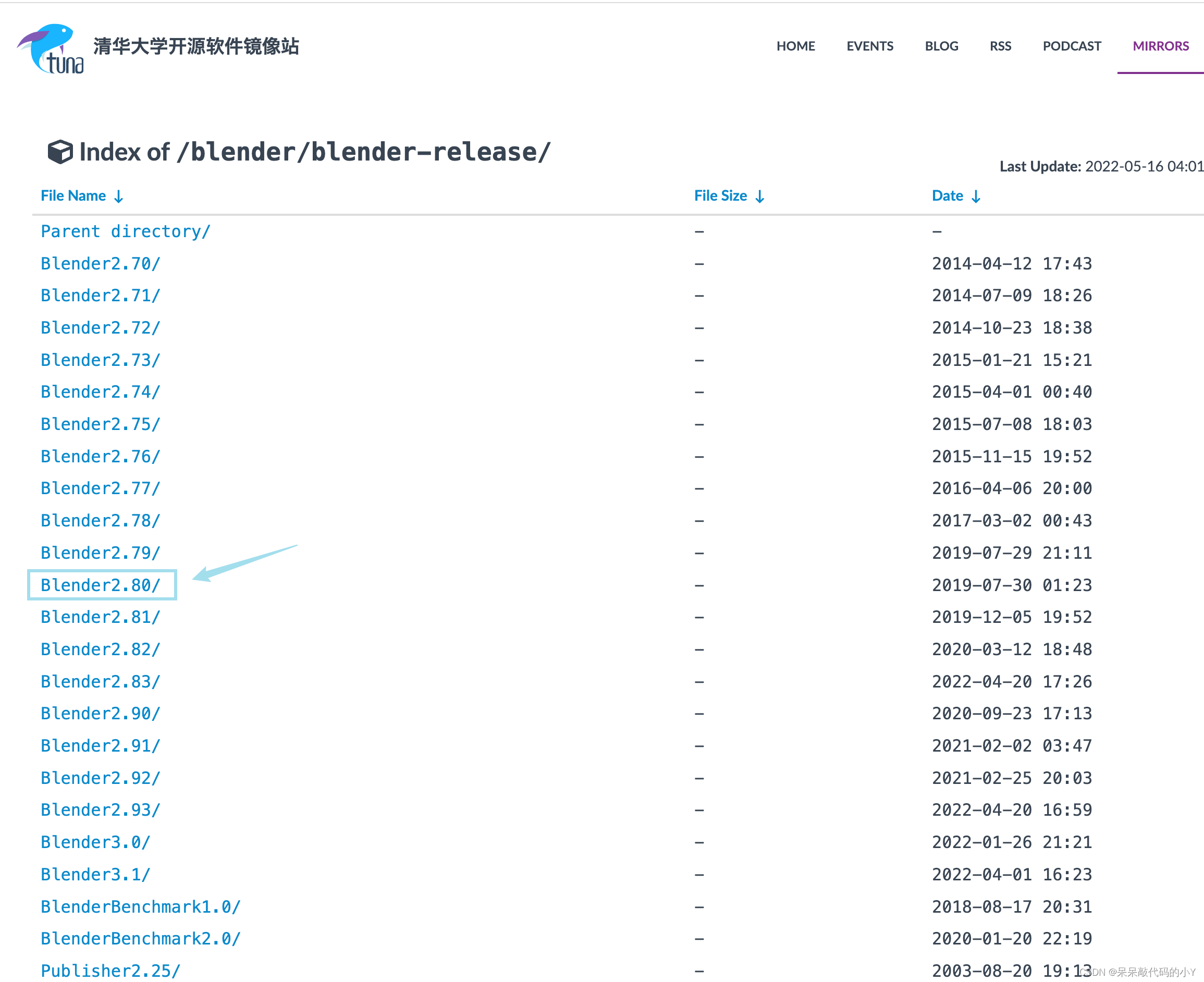Open the PODCAST navigation item
Screen dimensions: 1204x982
pyautogui.click(x=1072, y=46)
